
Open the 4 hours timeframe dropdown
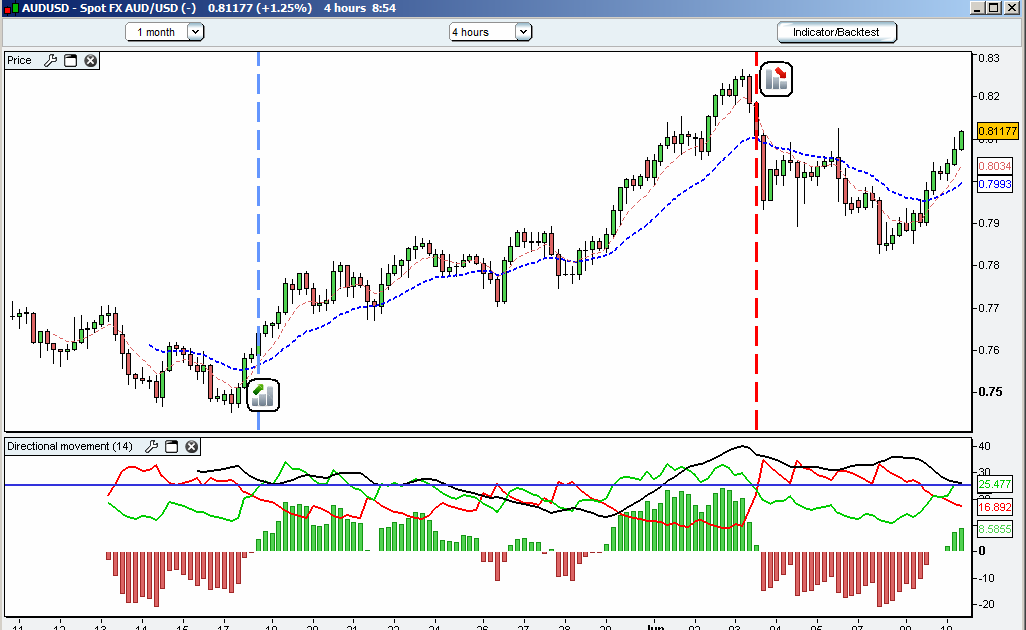tap(491, 32)
